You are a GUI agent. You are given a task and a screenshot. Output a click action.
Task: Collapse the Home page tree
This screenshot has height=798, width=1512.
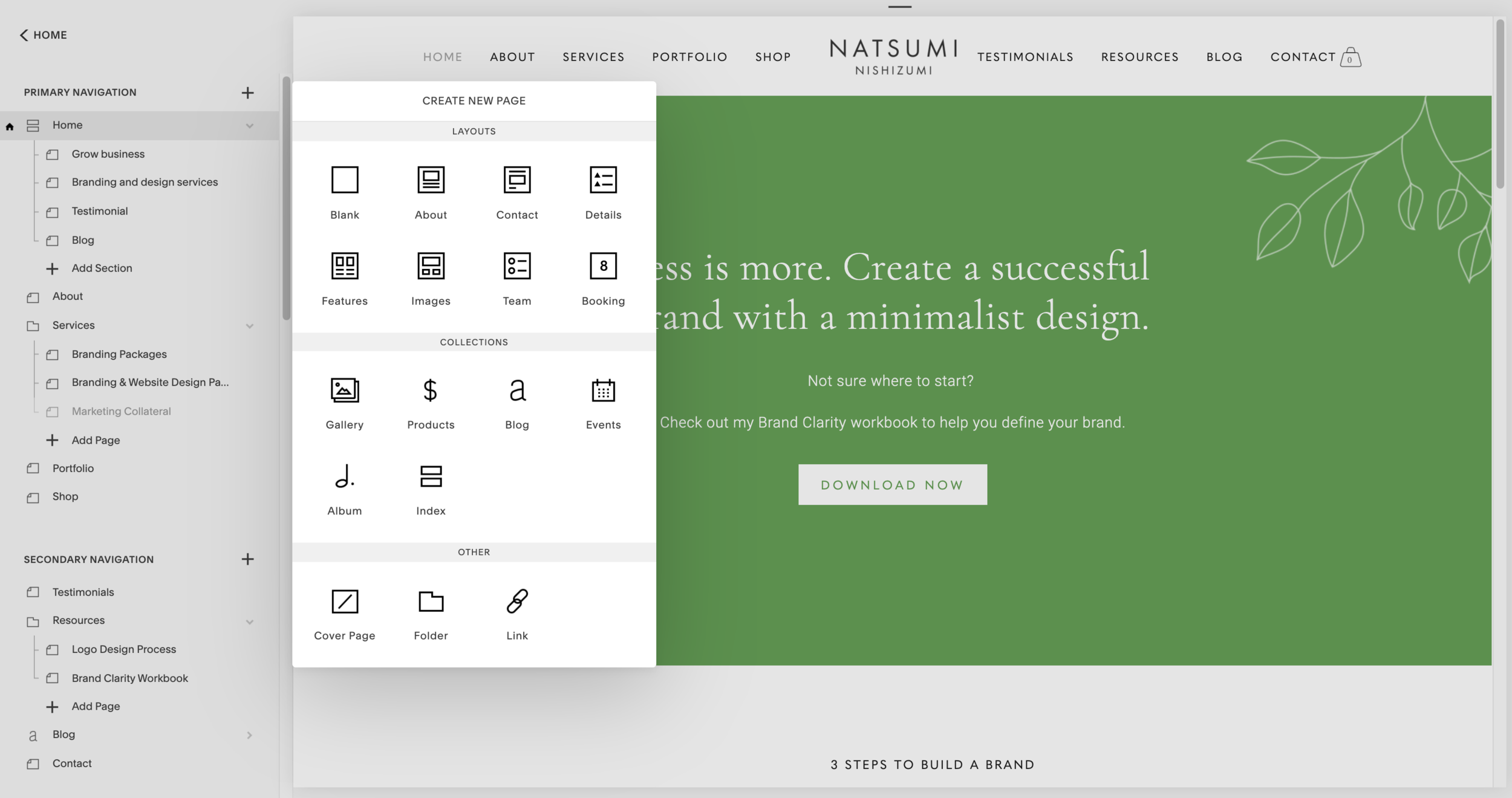click(250, 125)
